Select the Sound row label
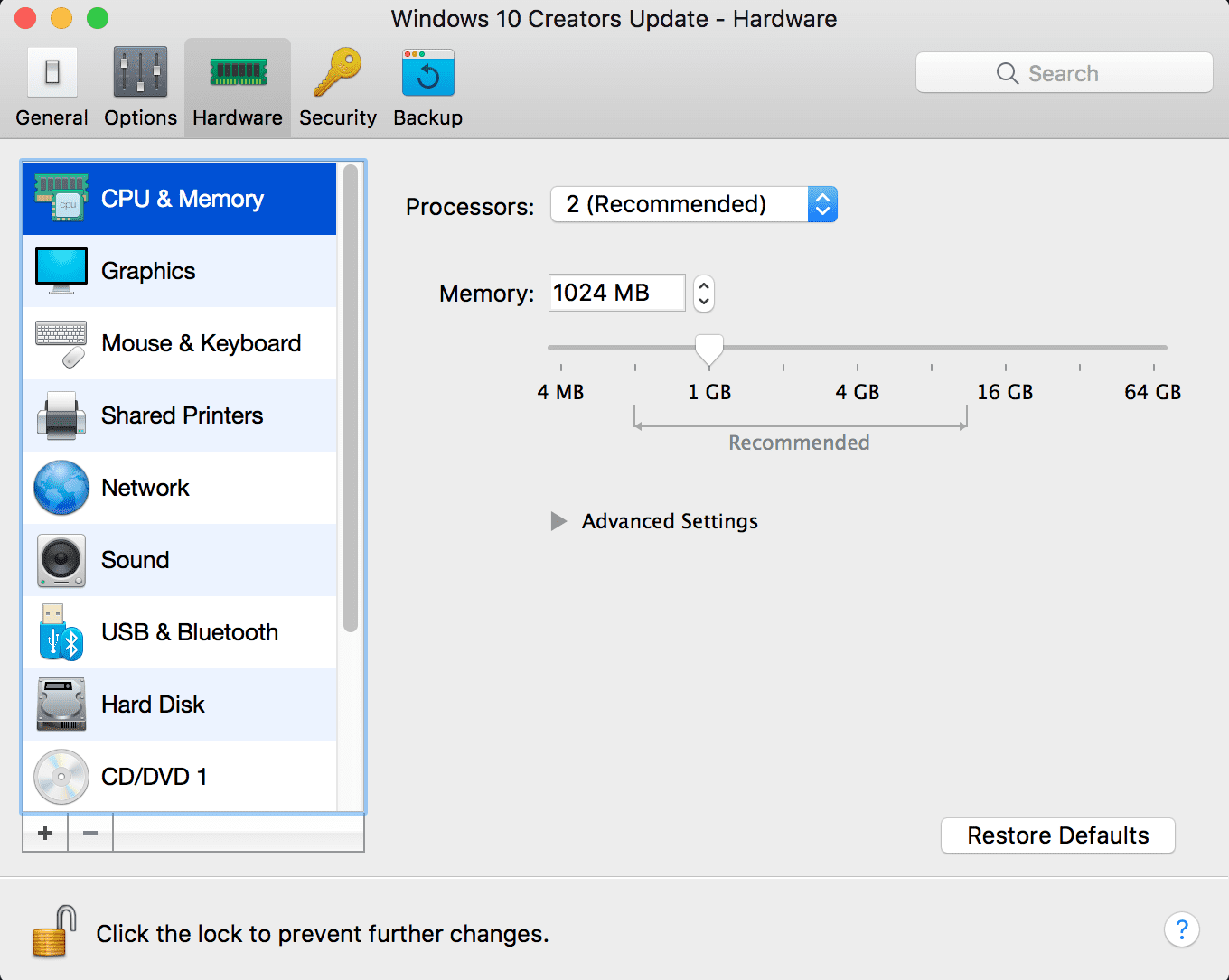Screen dimensions: 1229x980 click(136, 560)
